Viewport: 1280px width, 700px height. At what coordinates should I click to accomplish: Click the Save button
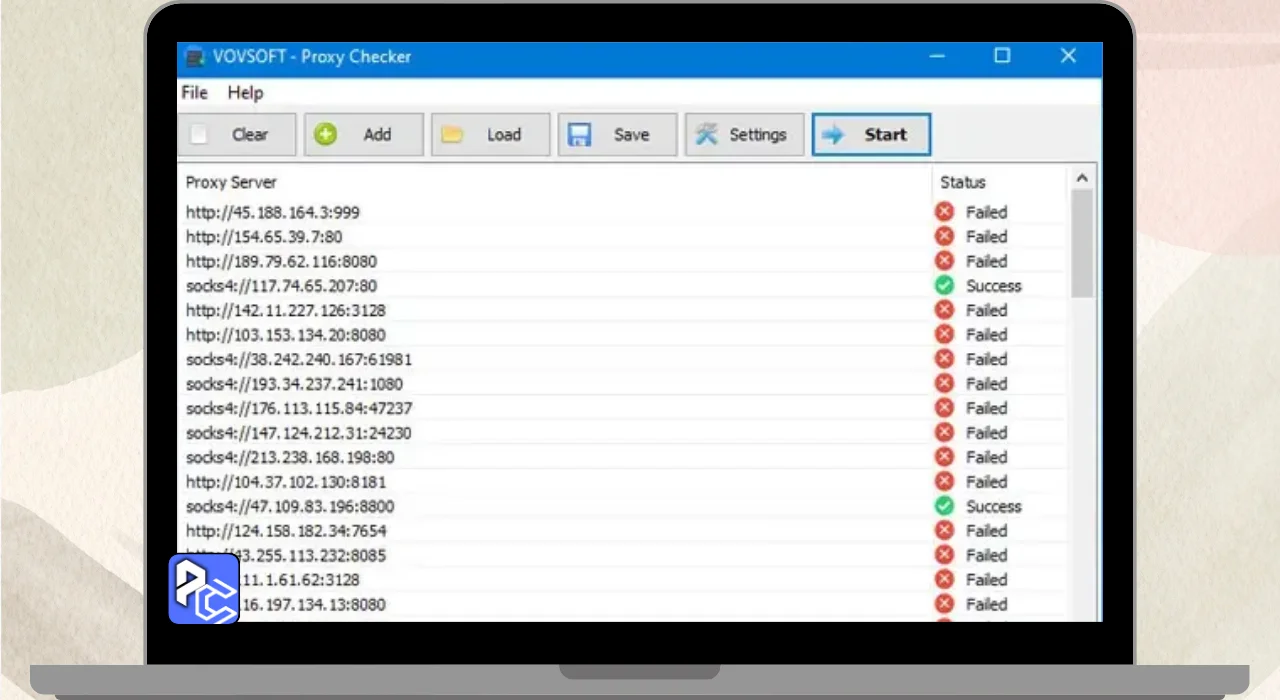click(618, 134)
